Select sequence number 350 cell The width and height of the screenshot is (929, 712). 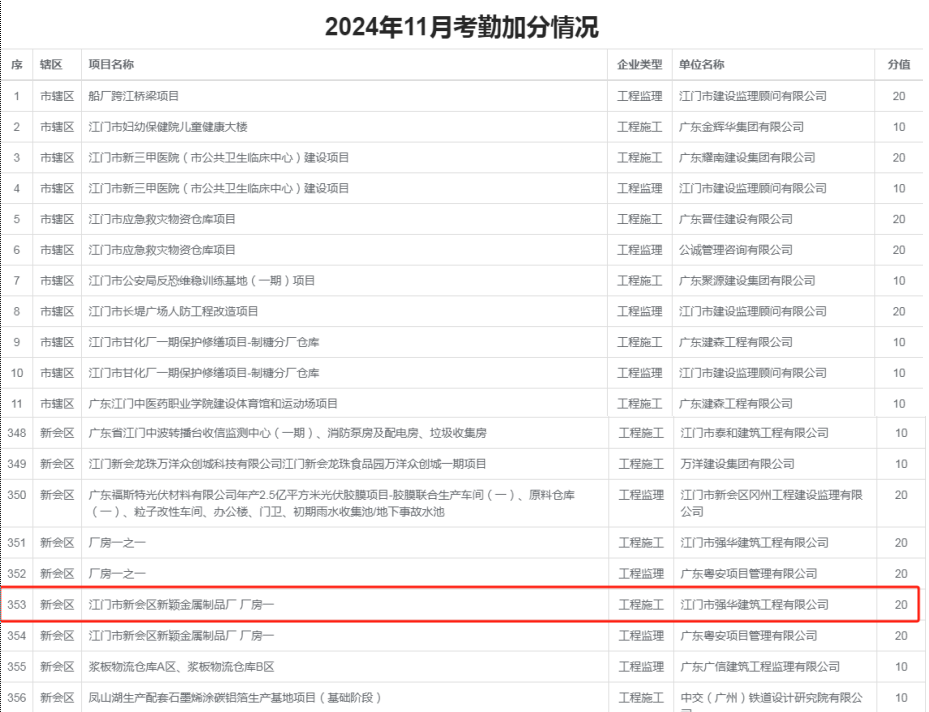tap(17, 495)
